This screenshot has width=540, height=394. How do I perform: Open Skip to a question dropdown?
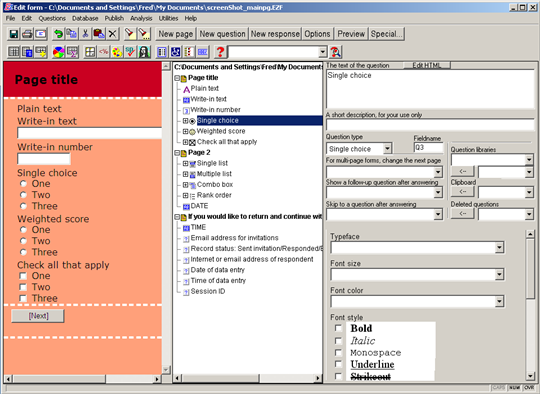tap(438, 214)
